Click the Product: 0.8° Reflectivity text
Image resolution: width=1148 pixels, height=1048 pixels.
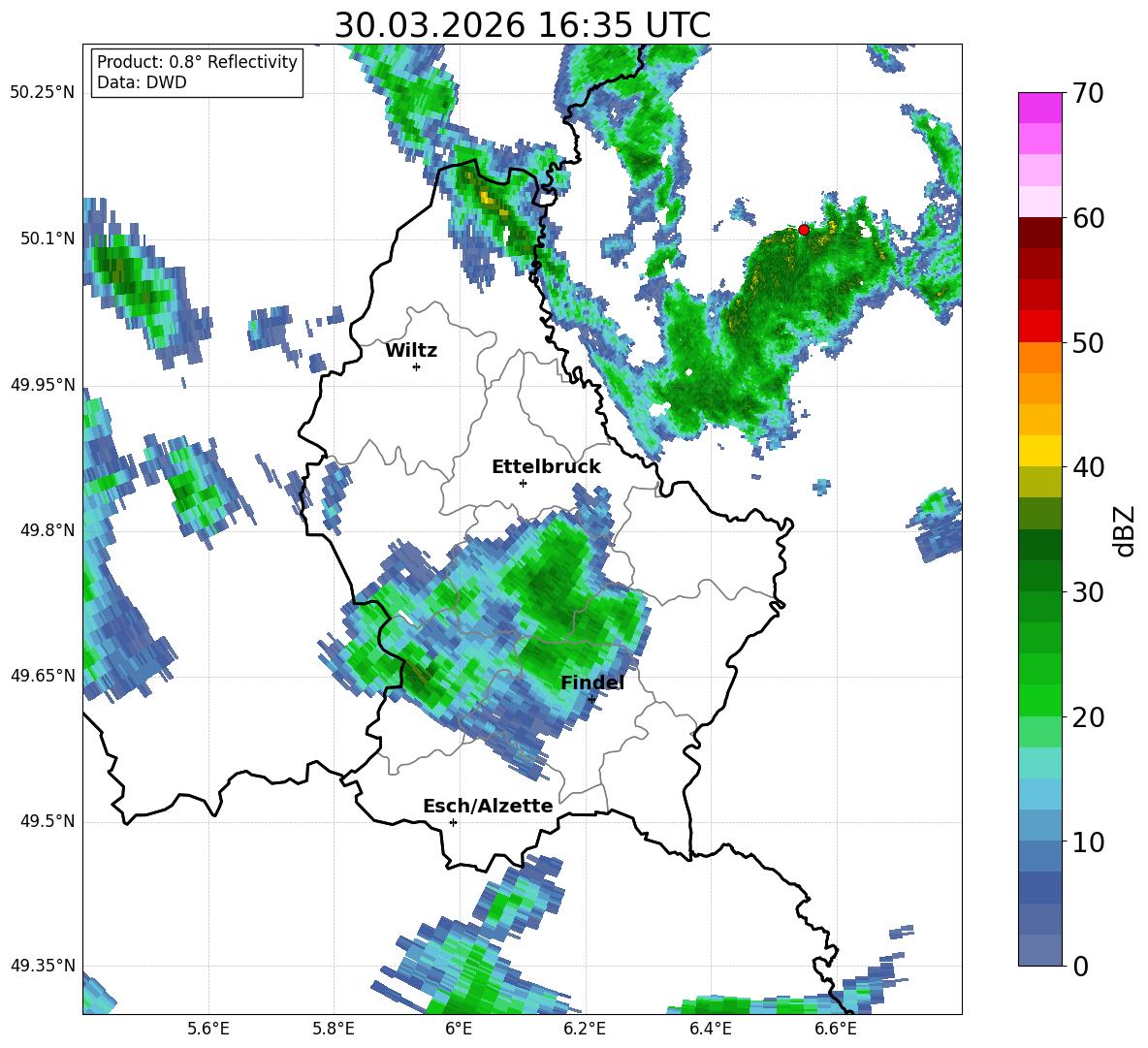197,62
